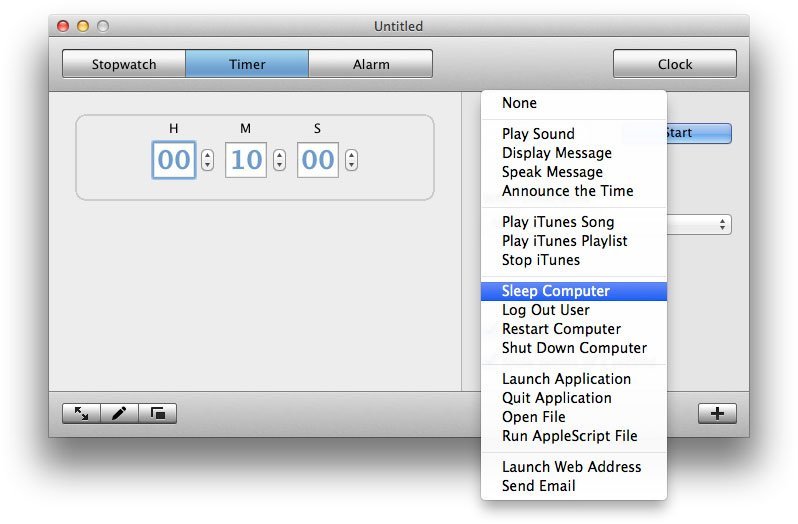Choose Speak Message option
The height and width of the screenshot is (524, 798).
[x=574, y=172]
